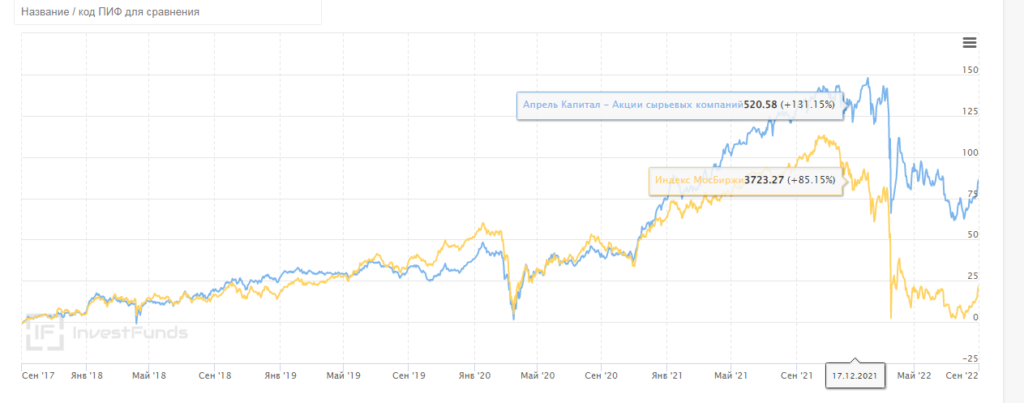
Task: Click the -25 y-axis value
Action: [971, 358]
